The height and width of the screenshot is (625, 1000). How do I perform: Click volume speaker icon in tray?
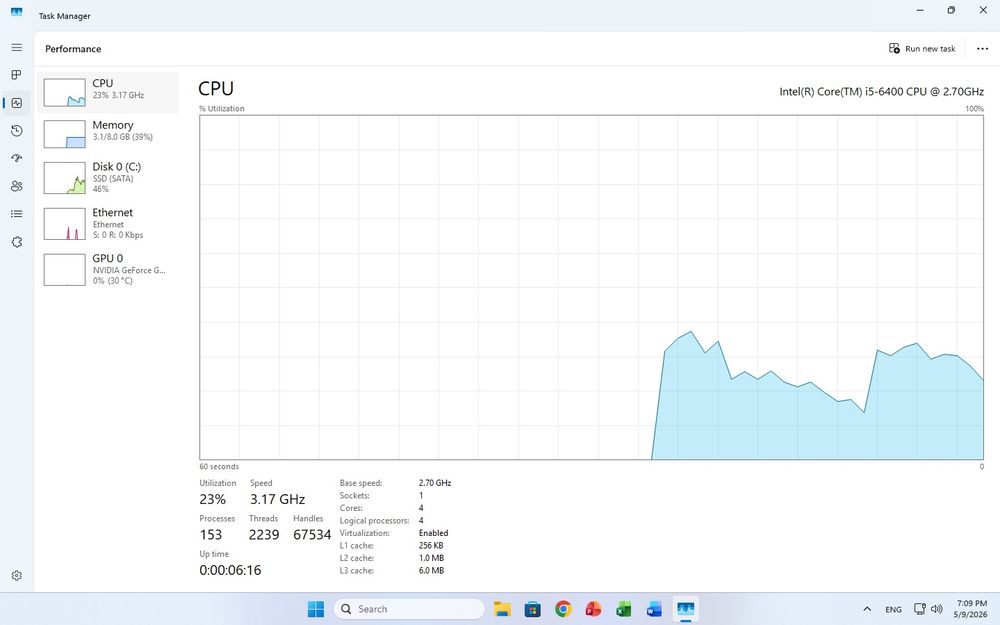pos(936,609)
